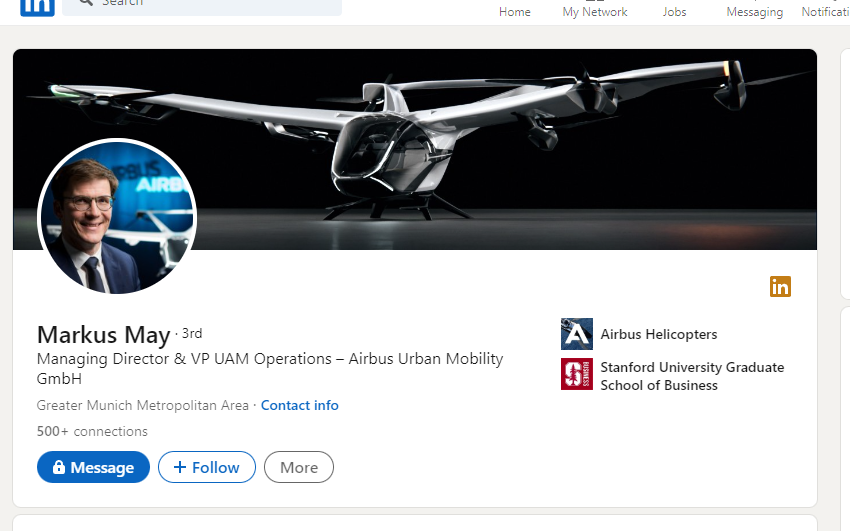The height and width of the screenshot is (531, 850).
Task: Click the Markus May profile name
Action: (x=103, y=334)
